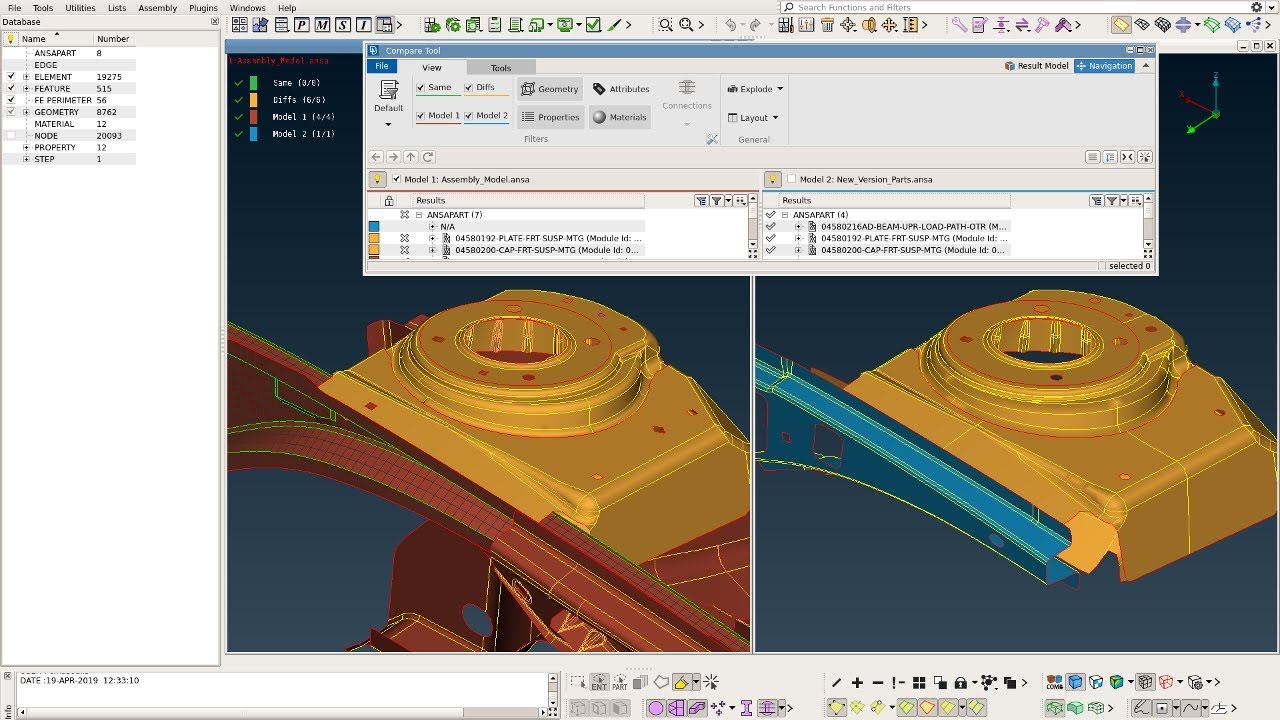
Task: Expand the FEATURE tree item
Action: (x=26, y=89)
